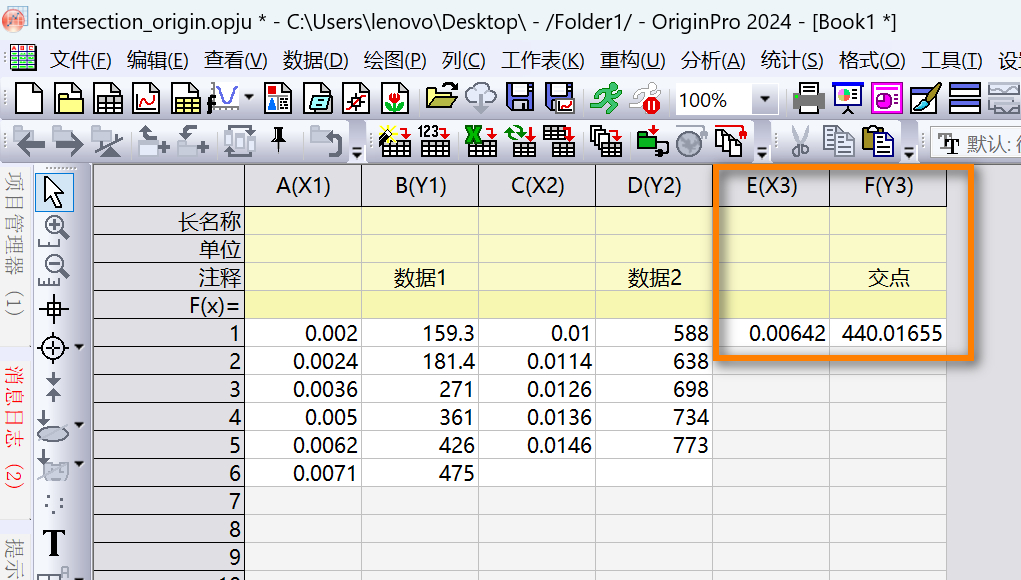The width and height of the screenshot is (1021, 580).
Task: Select the Zoom In magnifier tool
Action: [56, 227]
